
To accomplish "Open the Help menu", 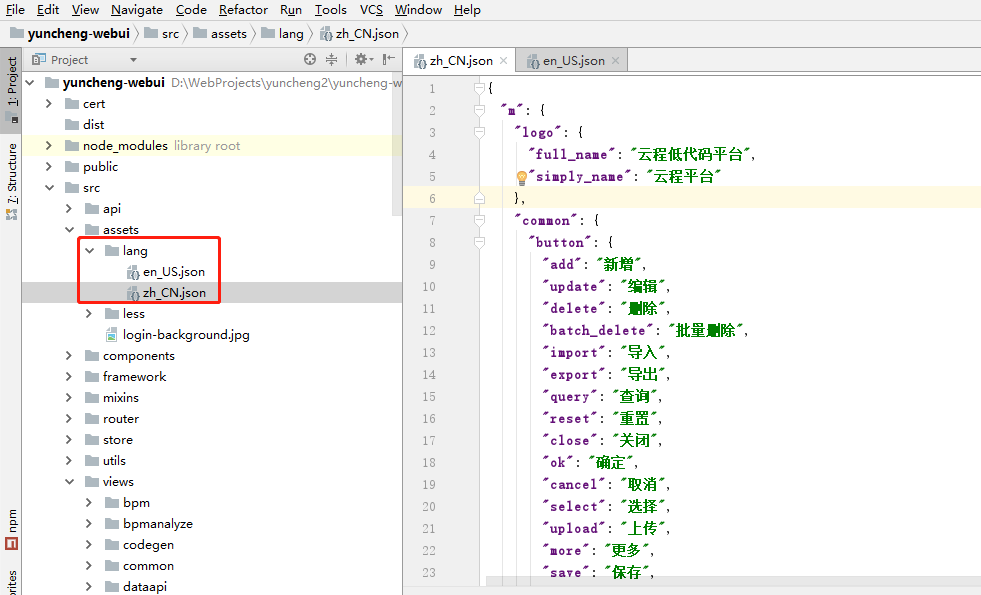I will pyautogui.click(x=467, y=10).
